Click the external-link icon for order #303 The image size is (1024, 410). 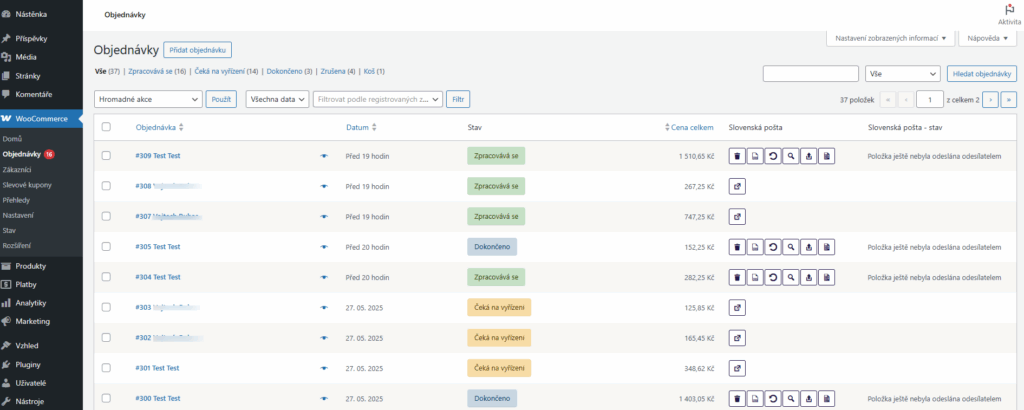point(737,308)
